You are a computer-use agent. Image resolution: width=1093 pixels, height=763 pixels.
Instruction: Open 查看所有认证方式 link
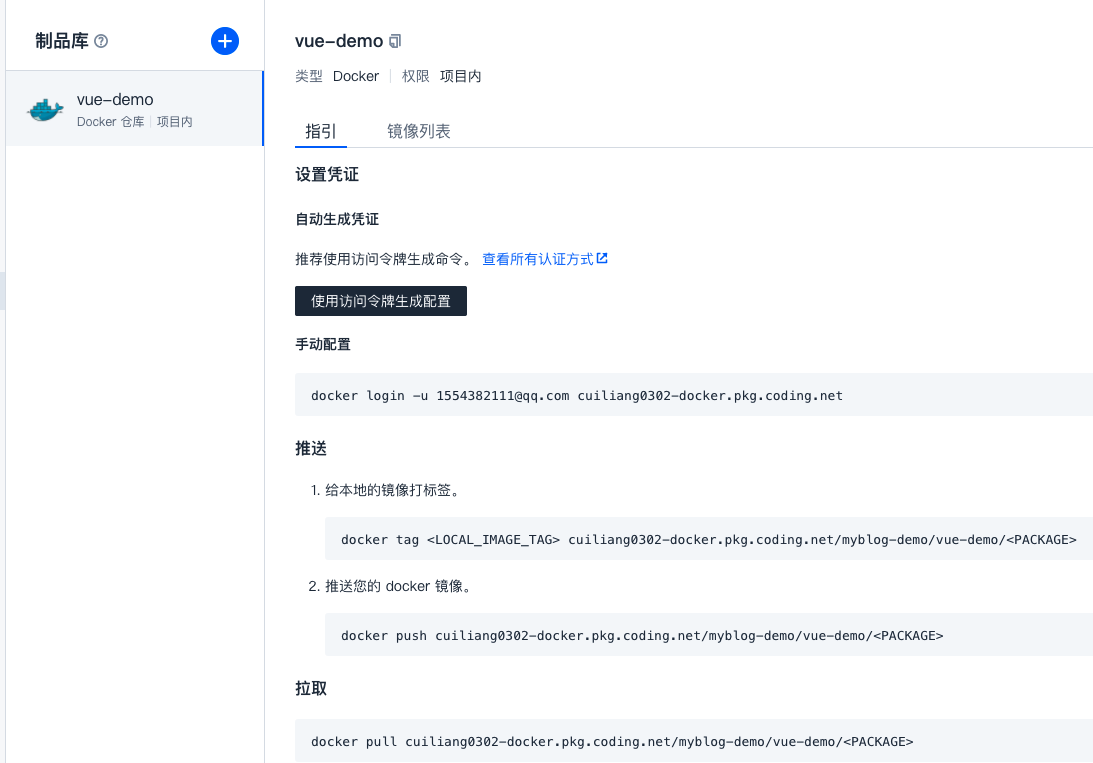537,259
